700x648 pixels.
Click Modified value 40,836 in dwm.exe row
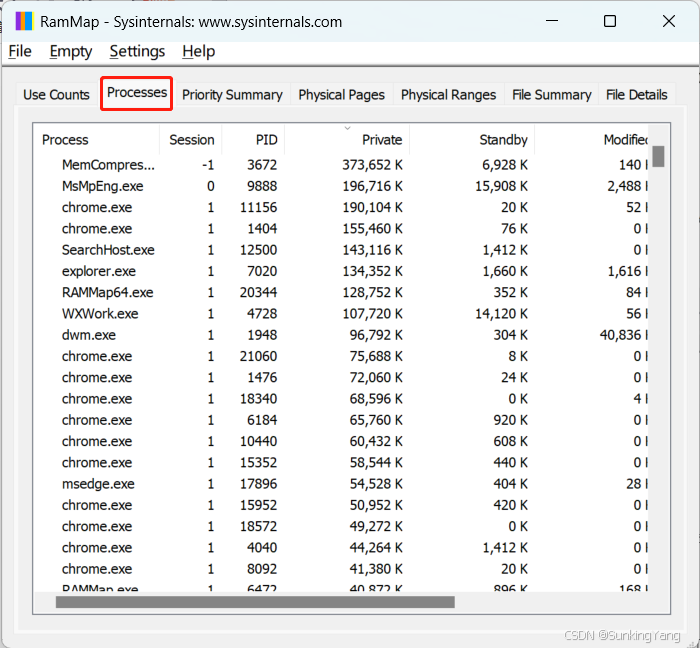pyautogui.click(x=623, y=335)
